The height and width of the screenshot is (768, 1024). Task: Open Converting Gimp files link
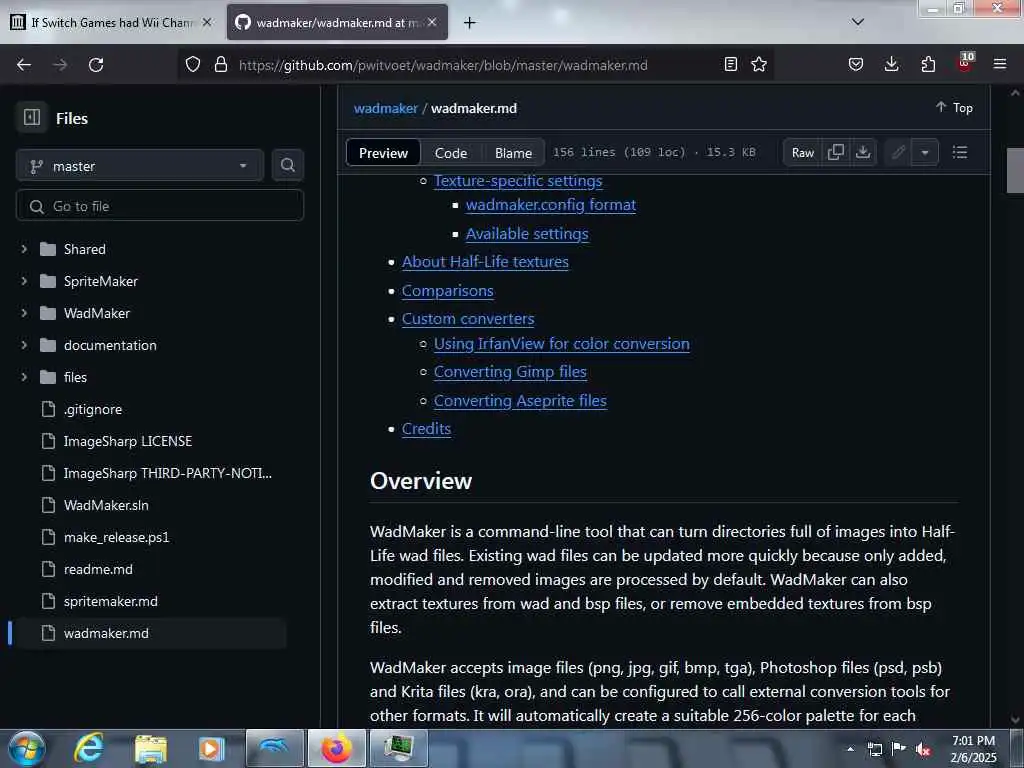[510, 372]
